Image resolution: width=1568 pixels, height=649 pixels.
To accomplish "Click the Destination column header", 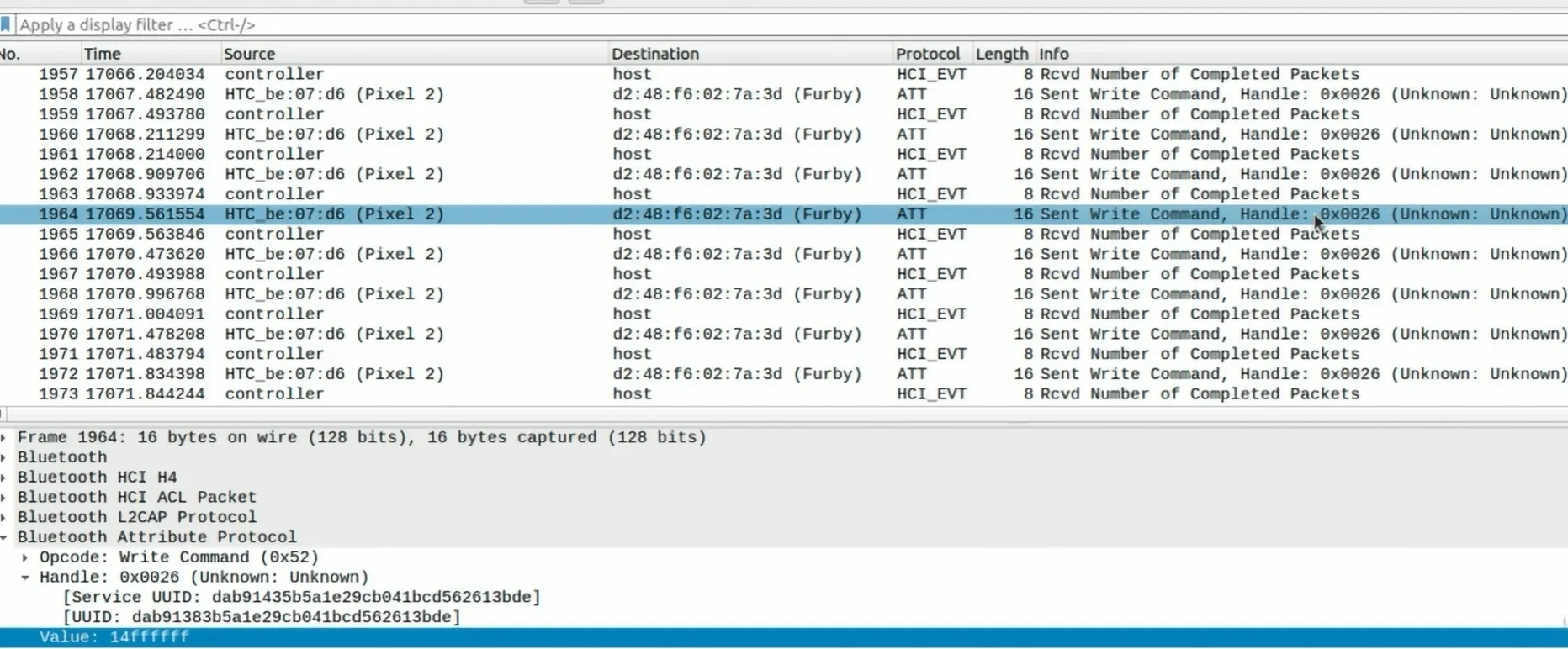I will [x=655, y=54].
